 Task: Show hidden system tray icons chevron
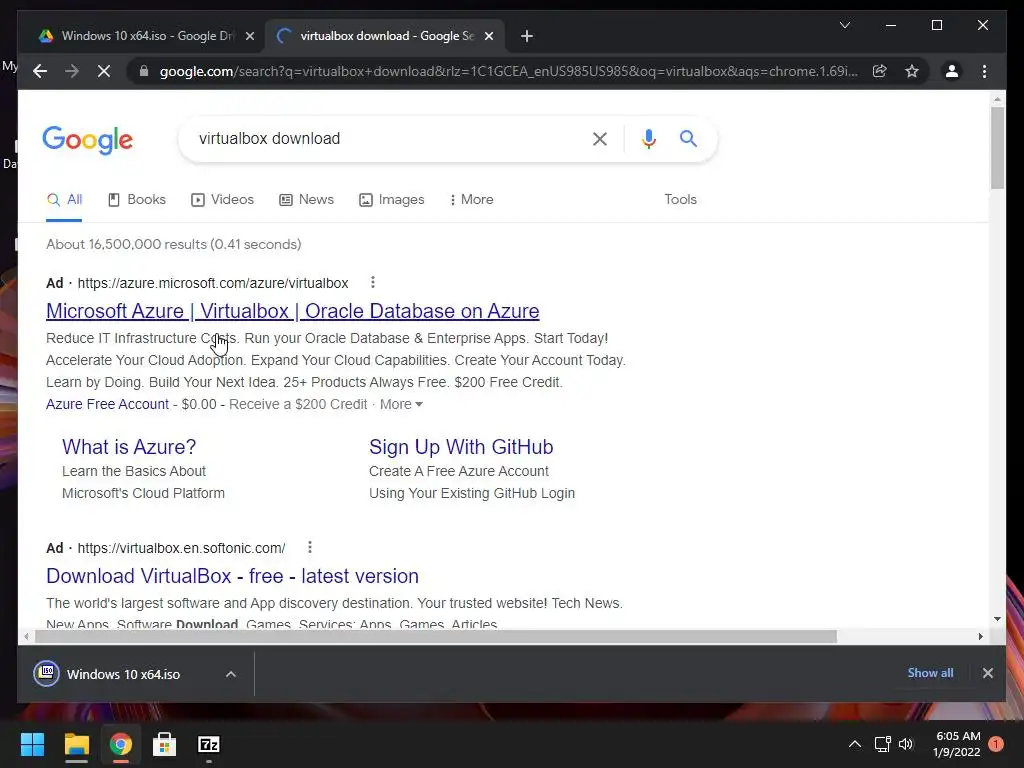tap(854, 744)
